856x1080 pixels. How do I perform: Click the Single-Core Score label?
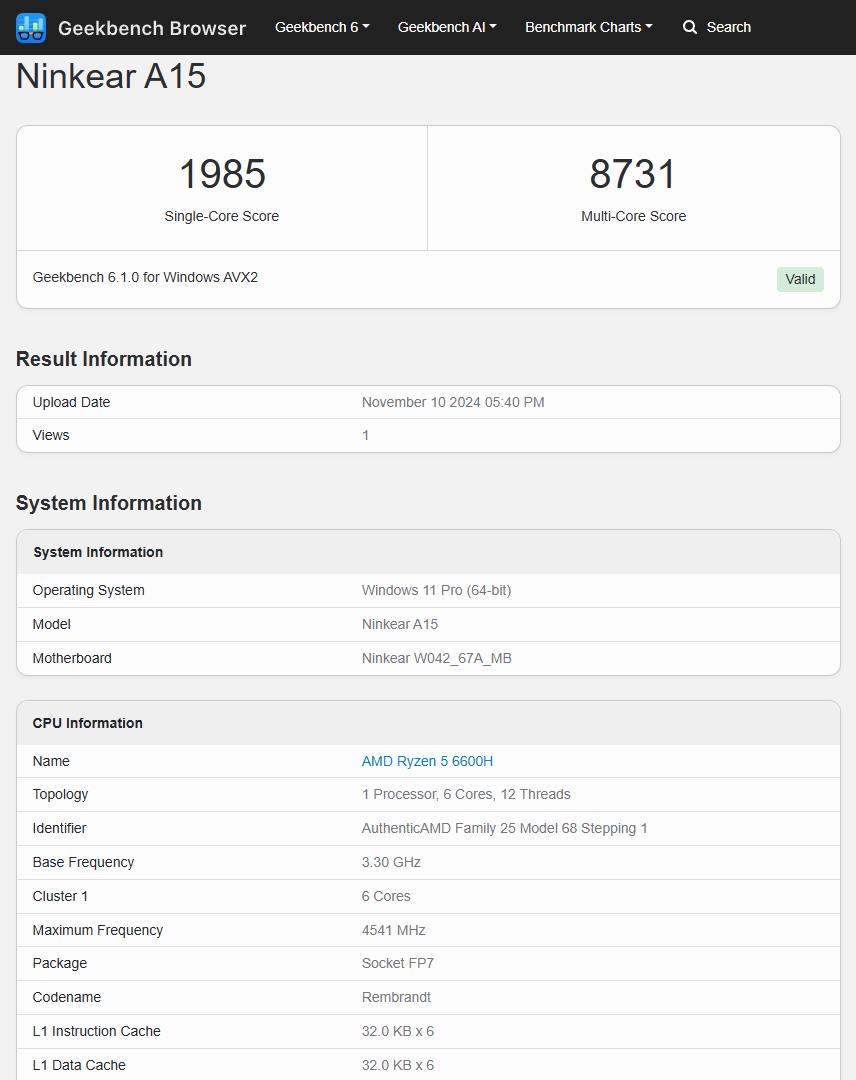pos(222,216)
